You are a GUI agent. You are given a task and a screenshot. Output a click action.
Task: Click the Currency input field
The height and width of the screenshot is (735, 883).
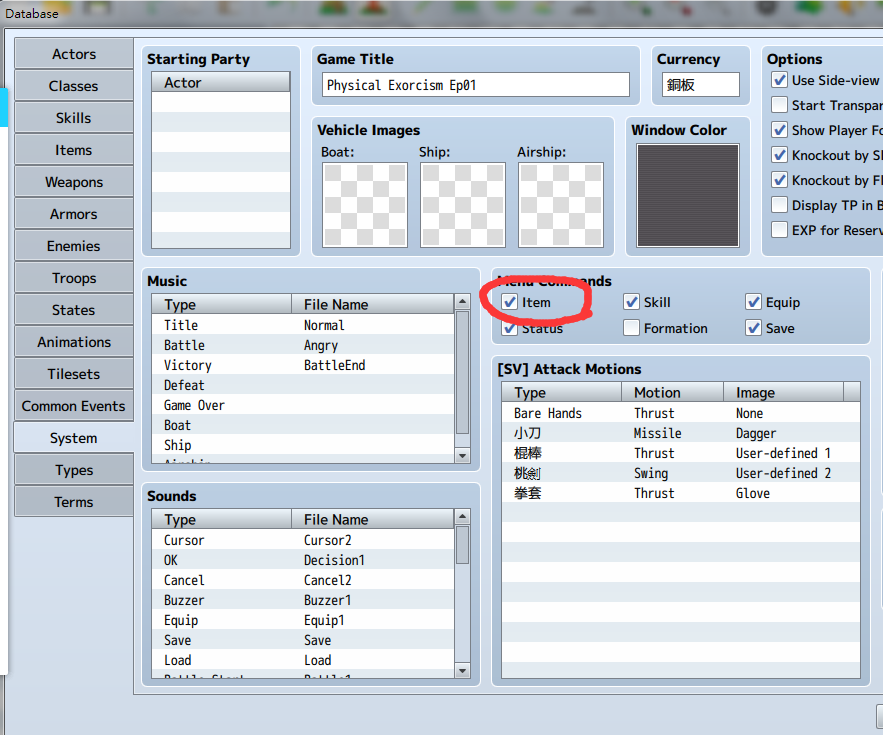[701, 85]
